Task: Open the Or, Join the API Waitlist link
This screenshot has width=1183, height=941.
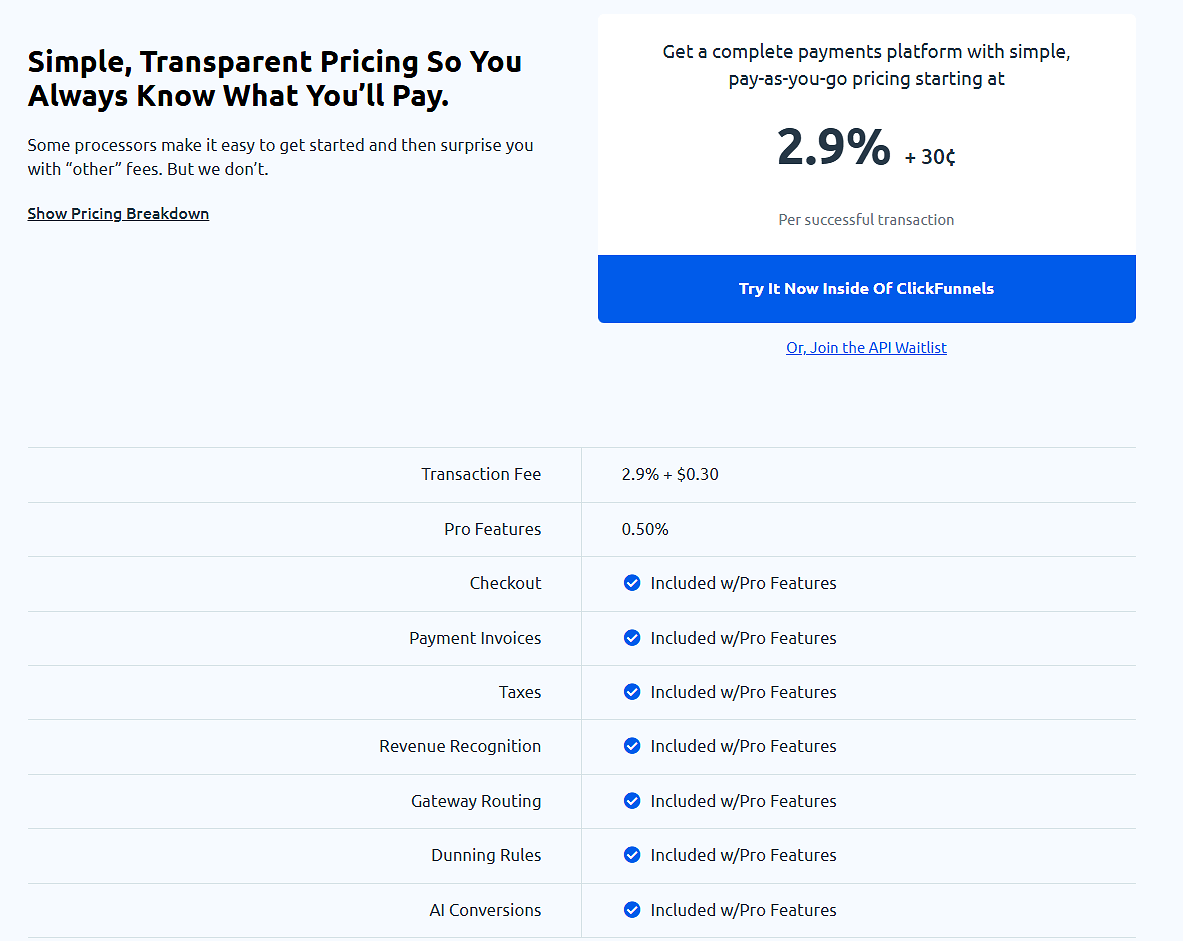Action: (x=866, y=347)
